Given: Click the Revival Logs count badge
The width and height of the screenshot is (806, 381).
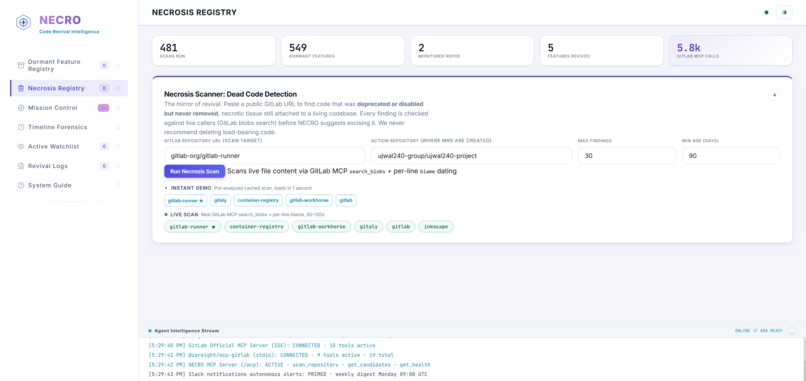Looking at the screenshot, I should [104, 166].
